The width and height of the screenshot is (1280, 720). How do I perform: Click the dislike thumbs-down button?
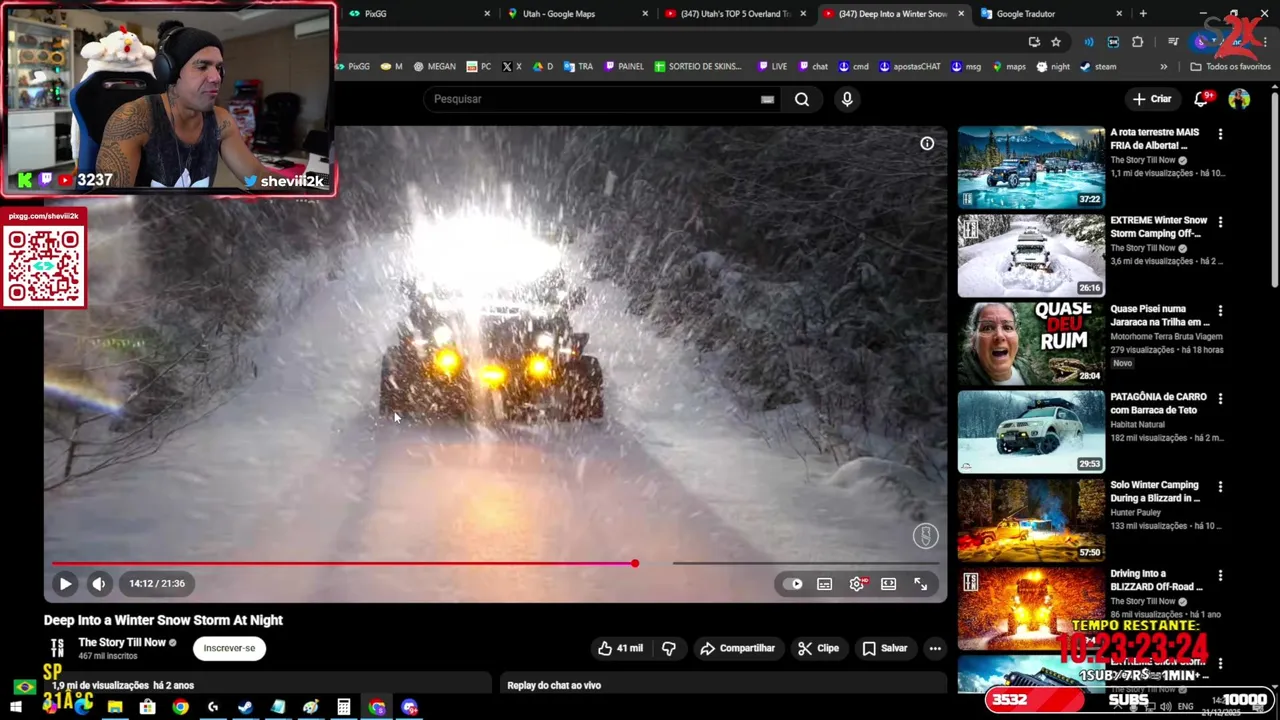669,648
